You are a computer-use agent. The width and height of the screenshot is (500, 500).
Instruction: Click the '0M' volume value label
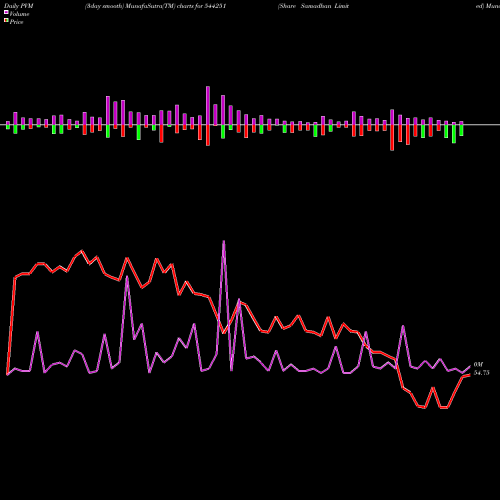tap(478, 365)
